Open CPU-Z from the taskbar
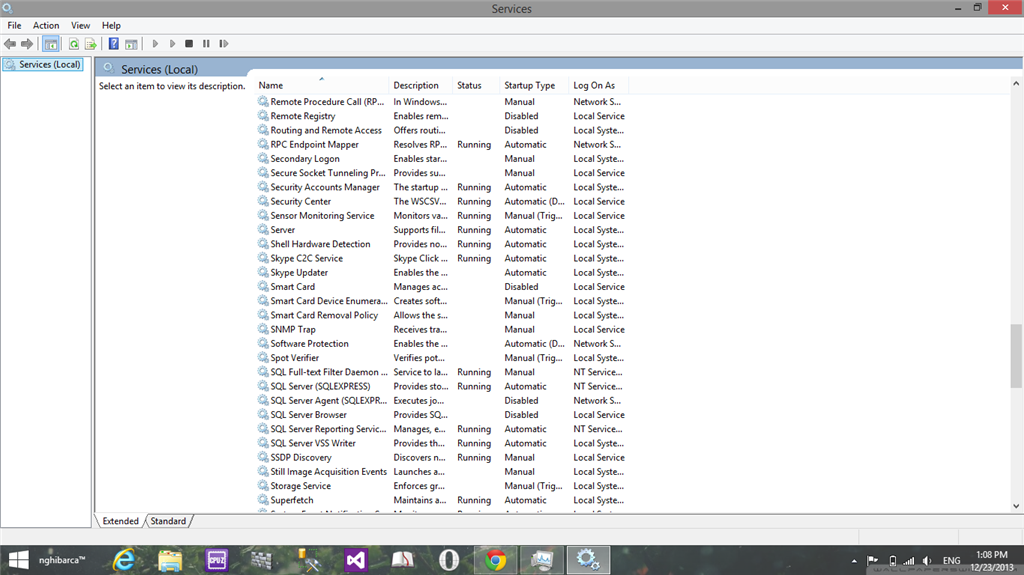The width and height of the screenshot is (1024, 575). tap(216, 560)
